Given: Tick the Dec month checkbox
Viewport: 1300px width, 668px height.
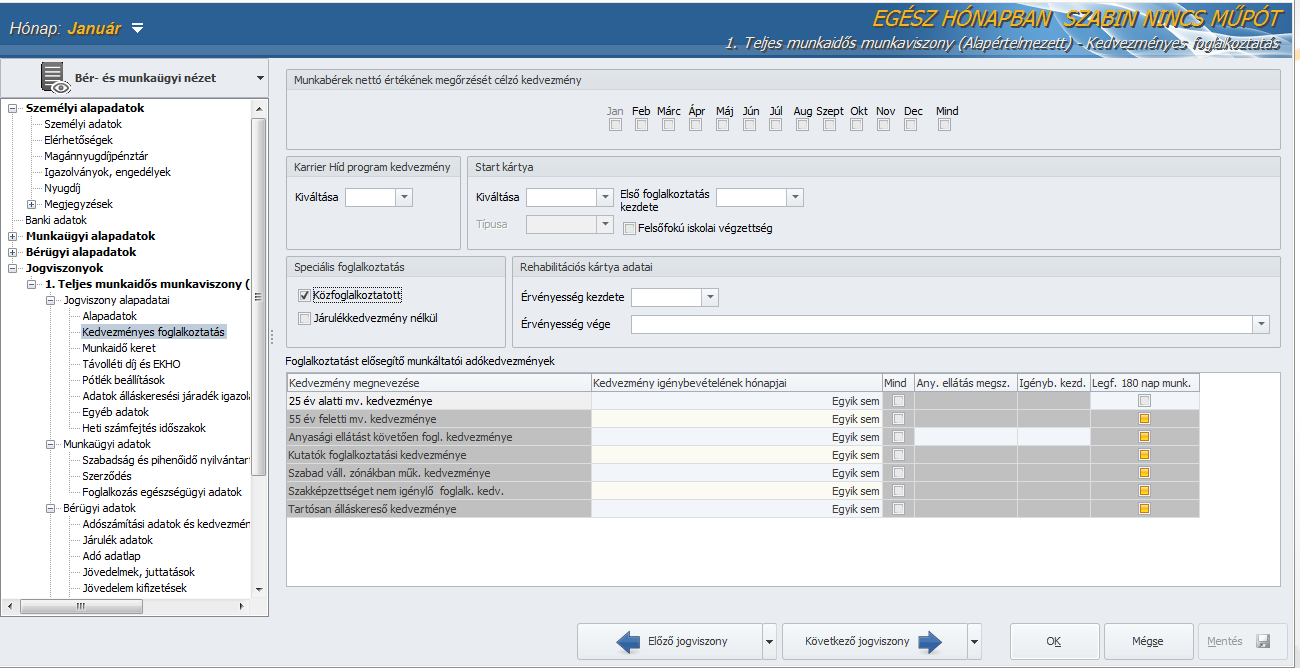Looking at the screenshot, I should [912, 125].
